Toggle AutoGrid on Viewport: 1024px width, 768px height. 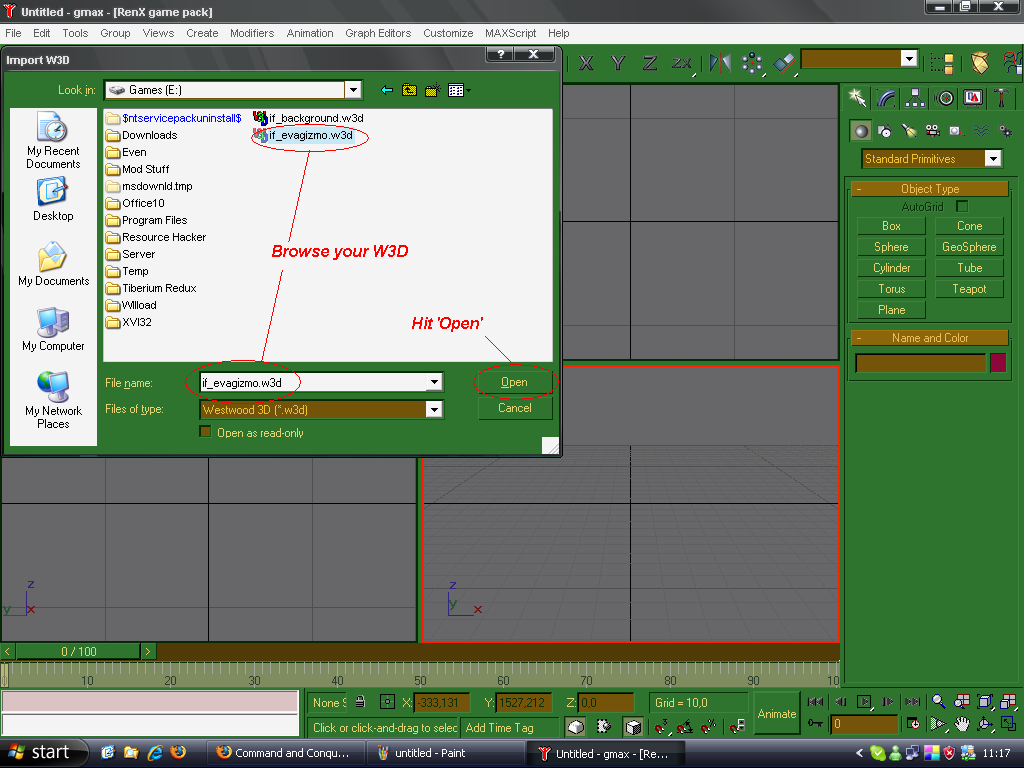tap(962, 205)
